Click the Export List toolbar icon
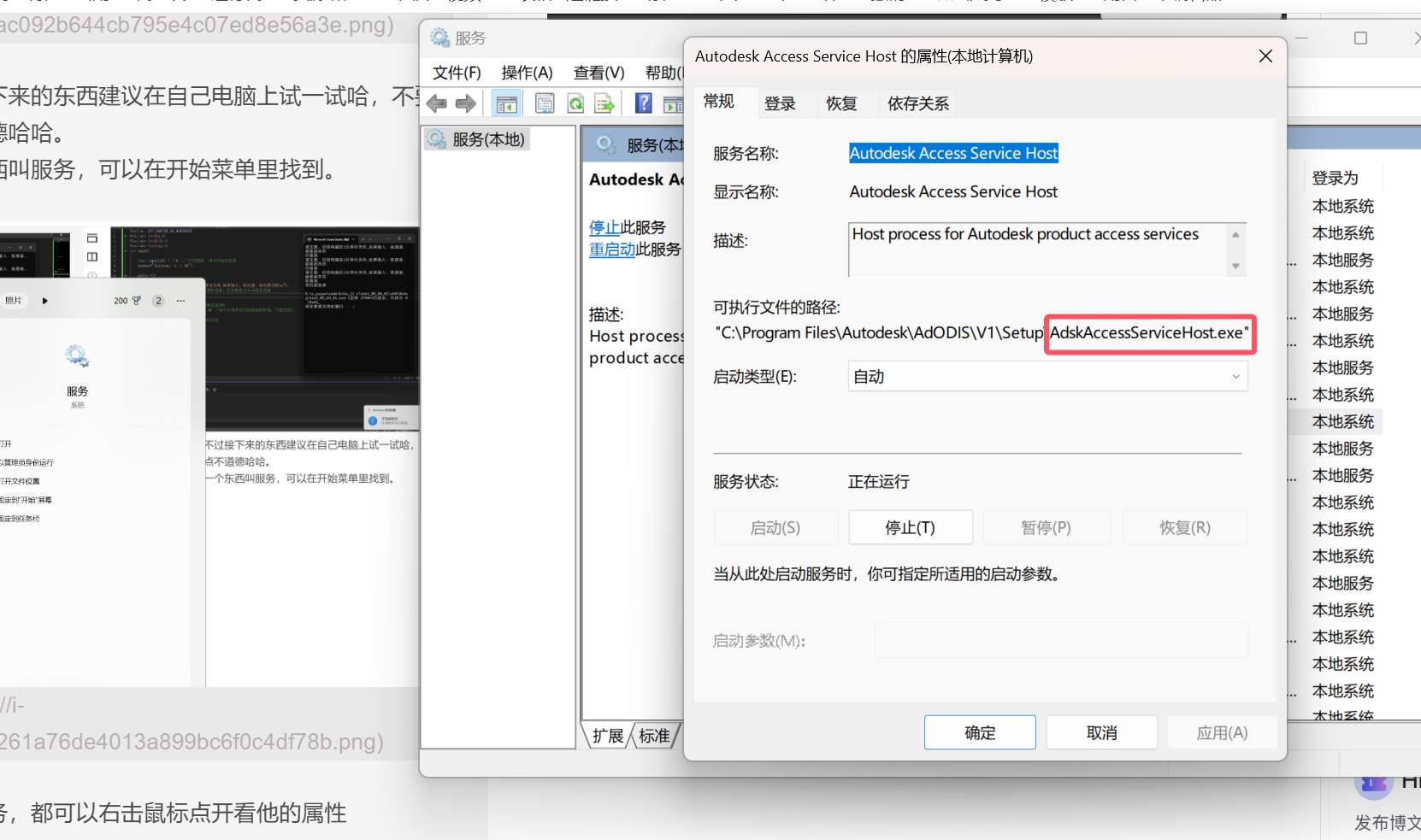Image resolution: width=1421 pixels, height=840 pixels. [604, 104]
